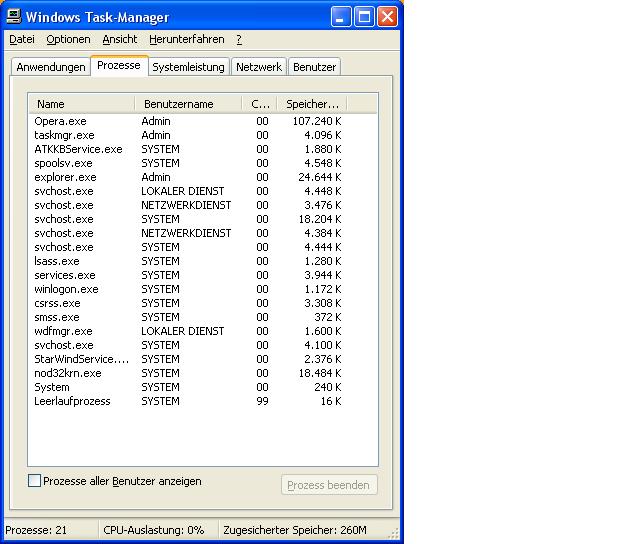Open the Optionen menu
The width and height of the screenshot is (640, 544).
pos(68,39)
